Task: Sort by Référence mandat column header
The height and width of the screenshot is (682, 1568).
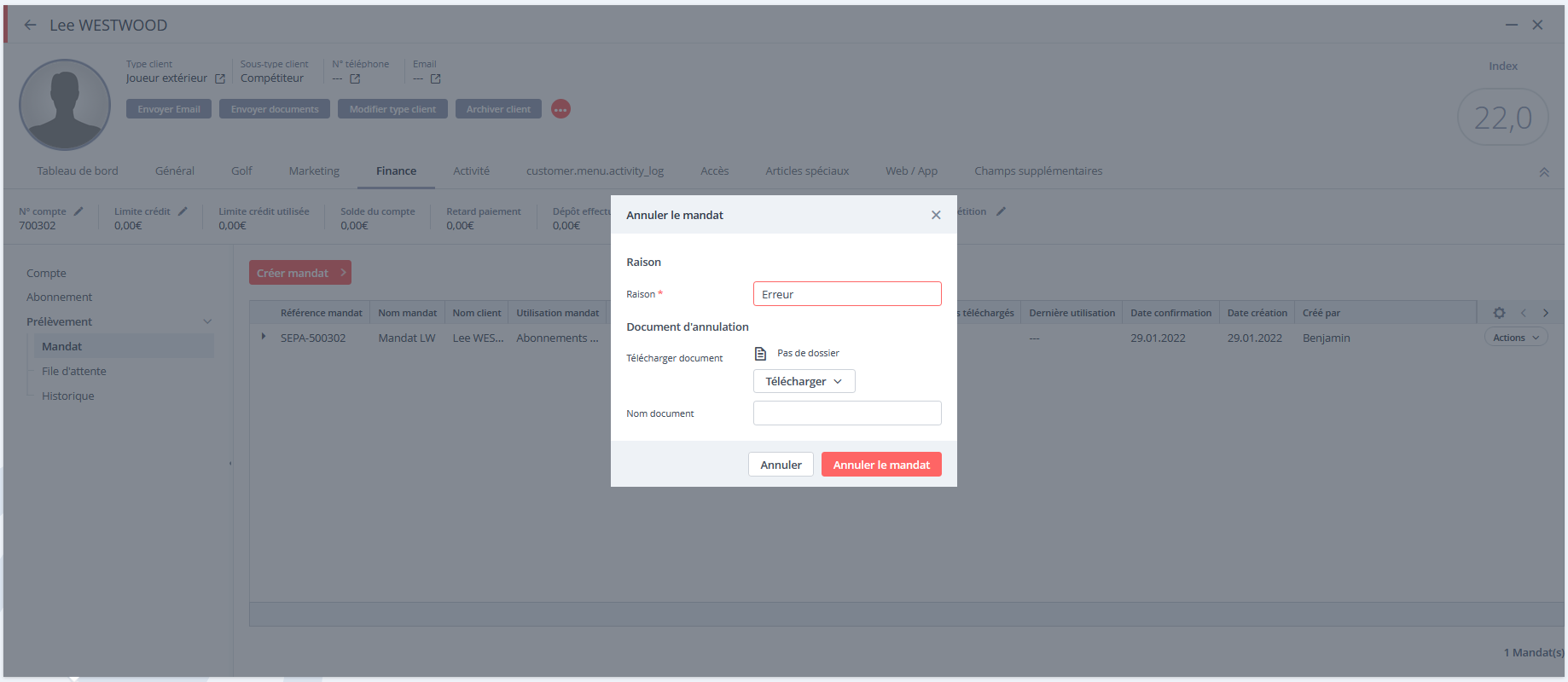Action: pos(321,313)
